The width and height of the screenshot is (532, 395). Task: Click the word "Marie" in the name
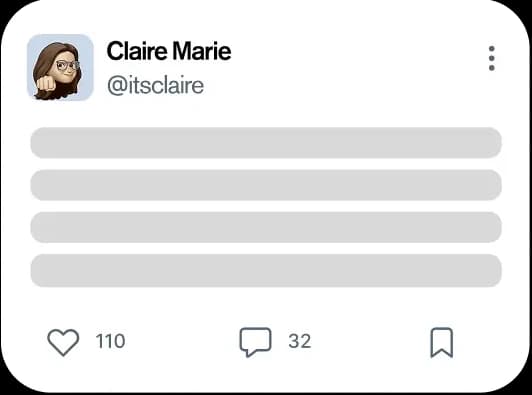202,51
